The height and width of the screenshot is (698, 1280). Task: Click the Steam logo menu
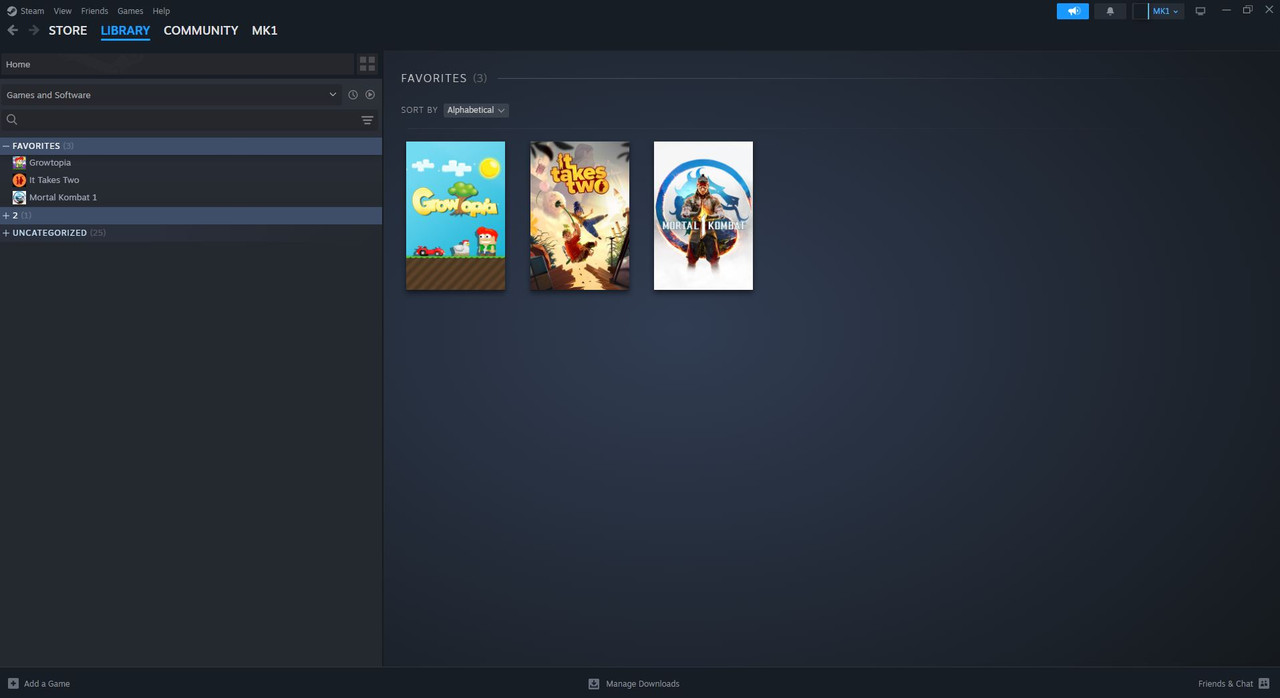click(x=11, y=11)
